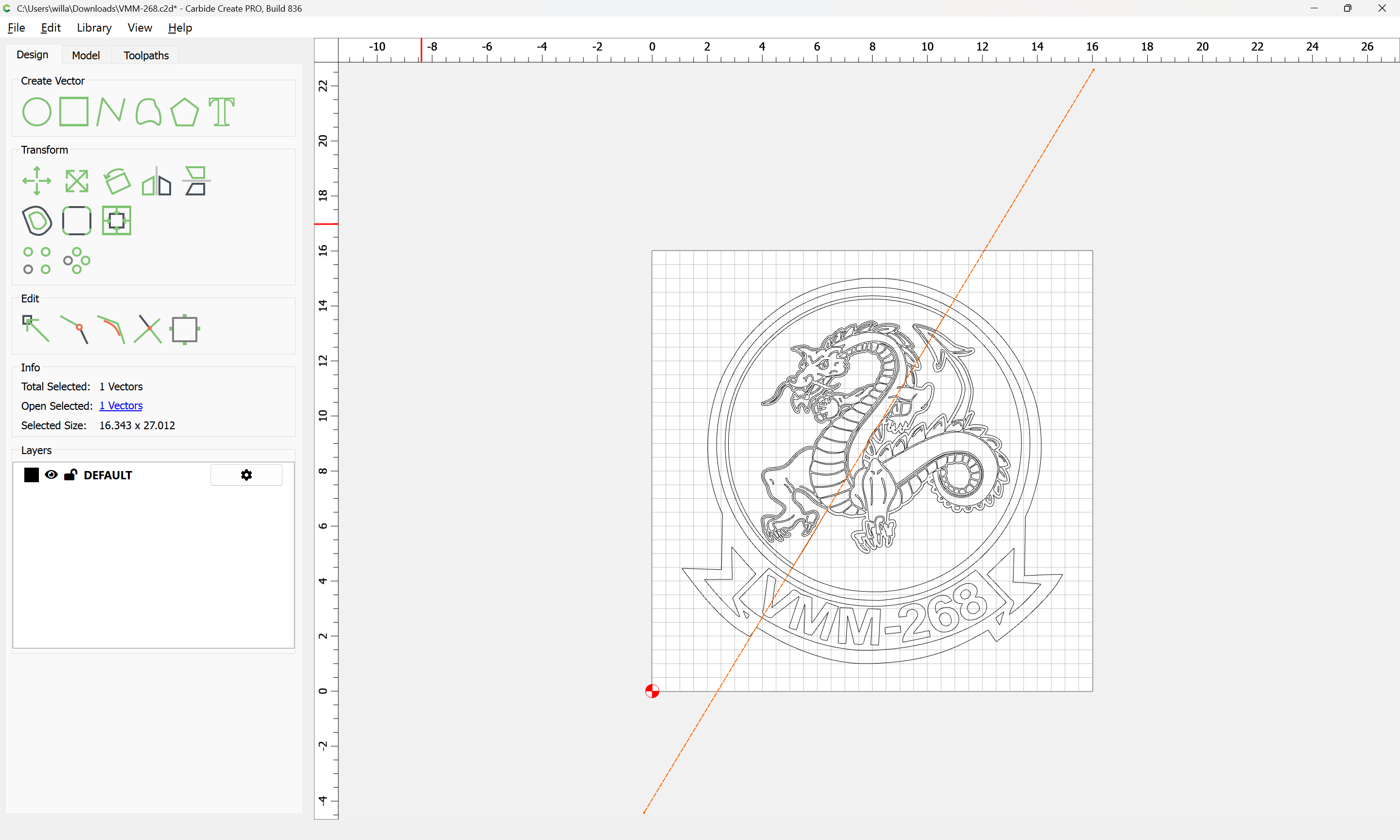Click the Resize/Scale transform icon
Viewport: 1400px width, 840px height.
pyautogui.click(x=76, y=181)
